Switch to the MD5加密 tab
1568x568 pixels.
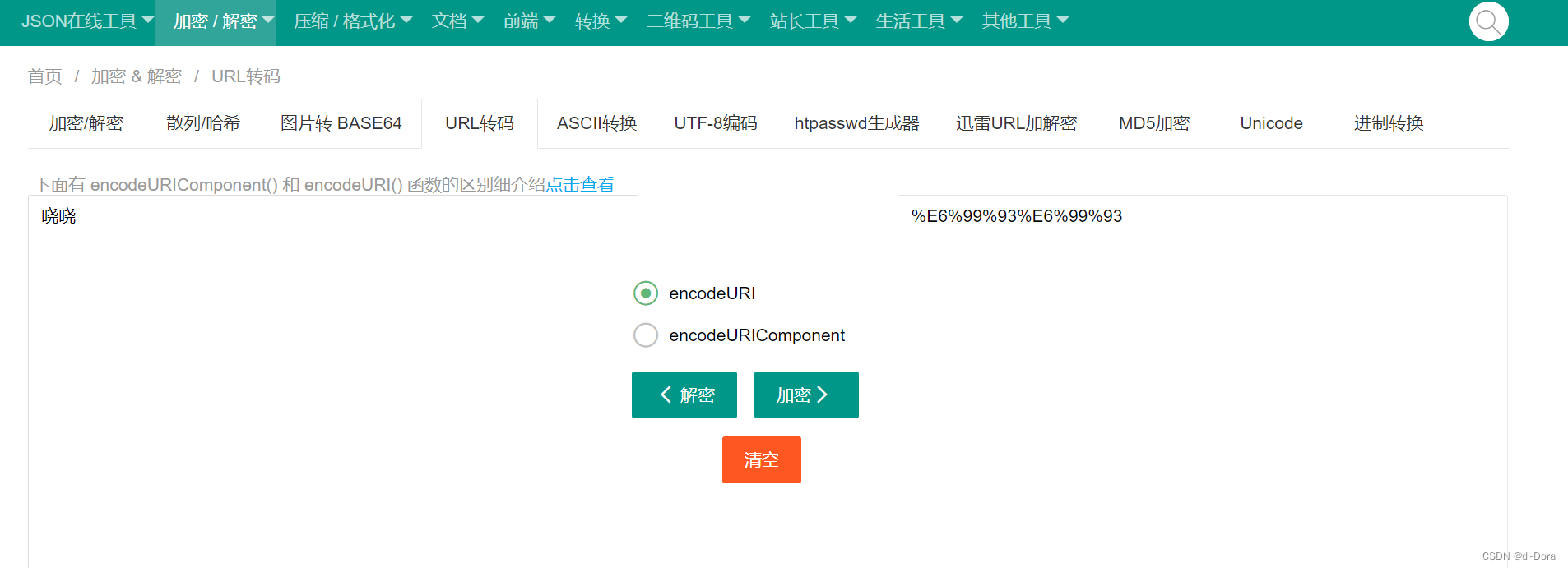pyautogui.click(x=1154, y=123)
